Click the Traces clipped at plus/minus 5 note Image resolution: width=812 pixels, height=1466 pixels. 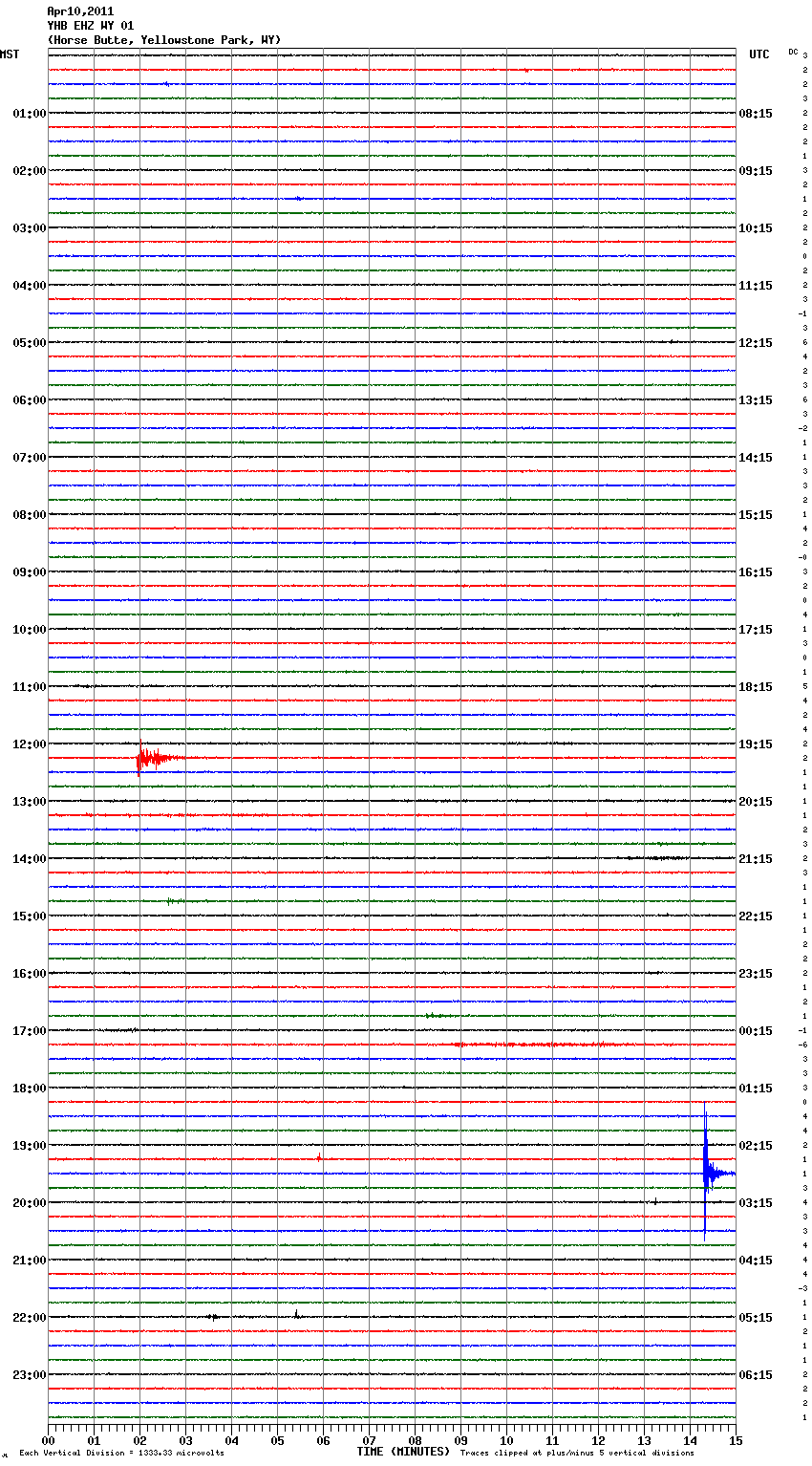pos(577,1453)
